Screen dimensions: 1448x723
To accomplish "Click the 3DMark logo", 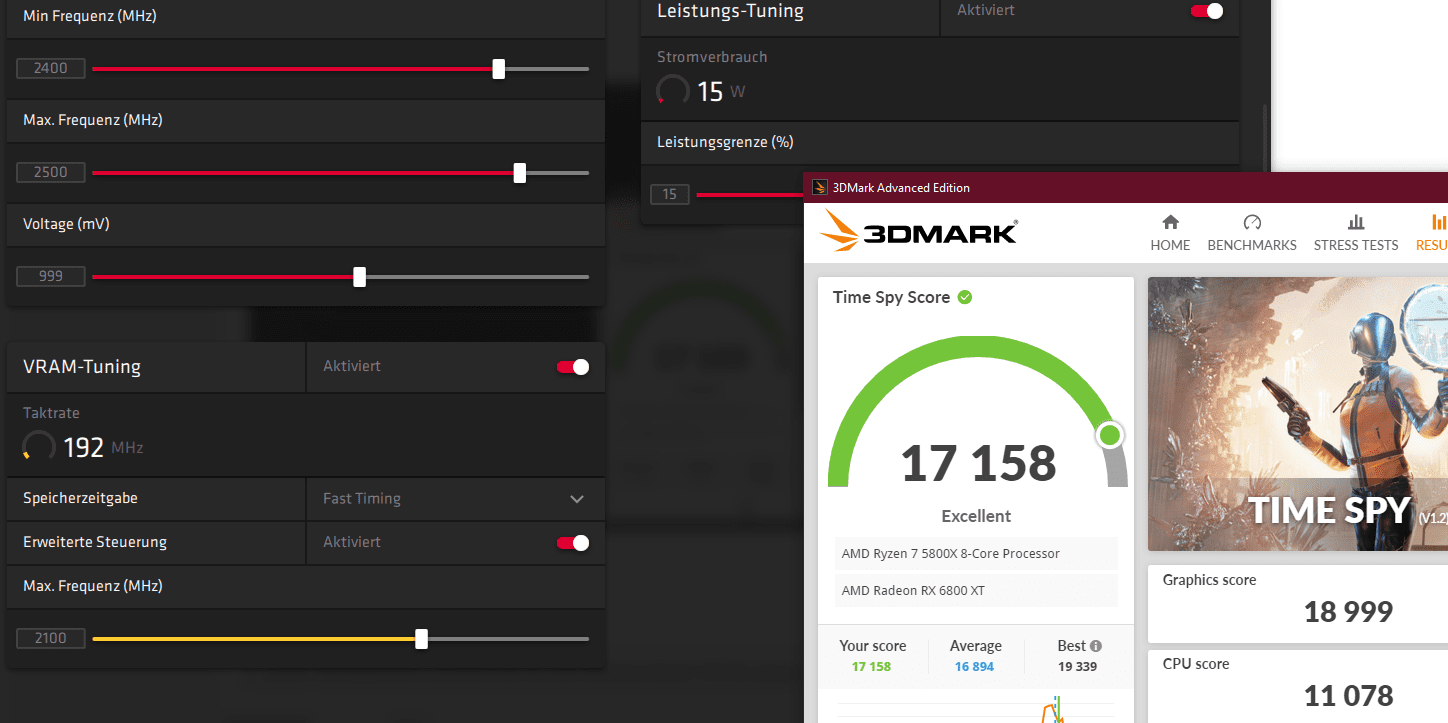I will point(918,231).
